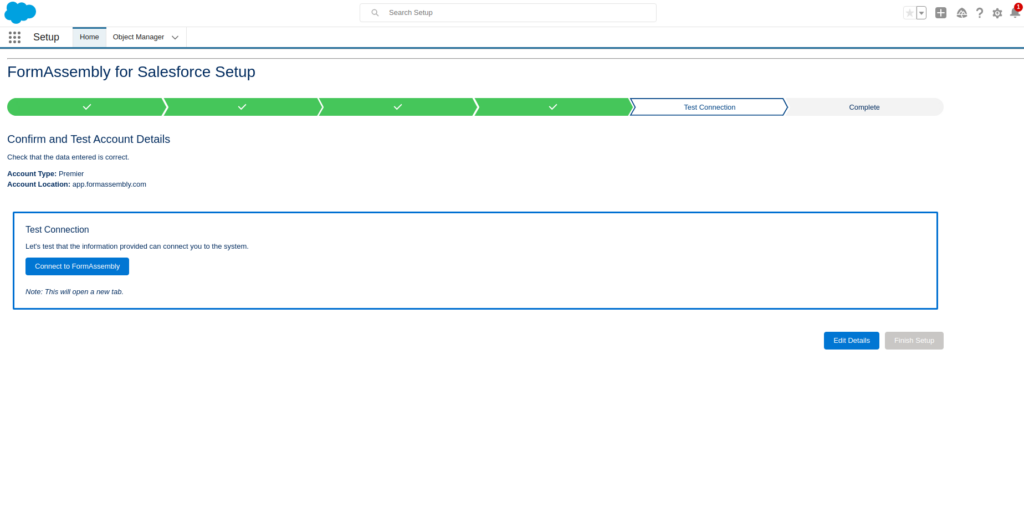The width and height of the screenshot is (1024, 524).
Task: Open the Help question mark icon
Action: (x=979, y=13)
